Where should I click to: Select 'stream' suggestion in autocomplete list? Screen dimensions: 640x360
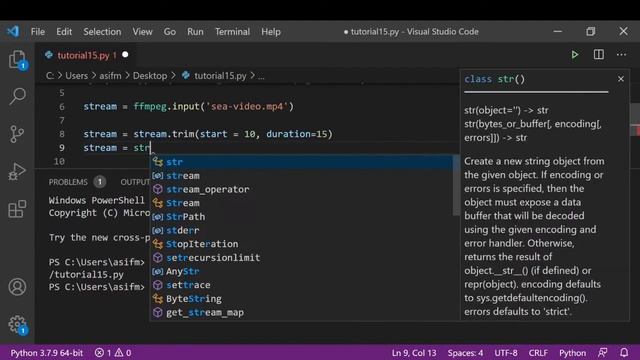click(301, 176)
